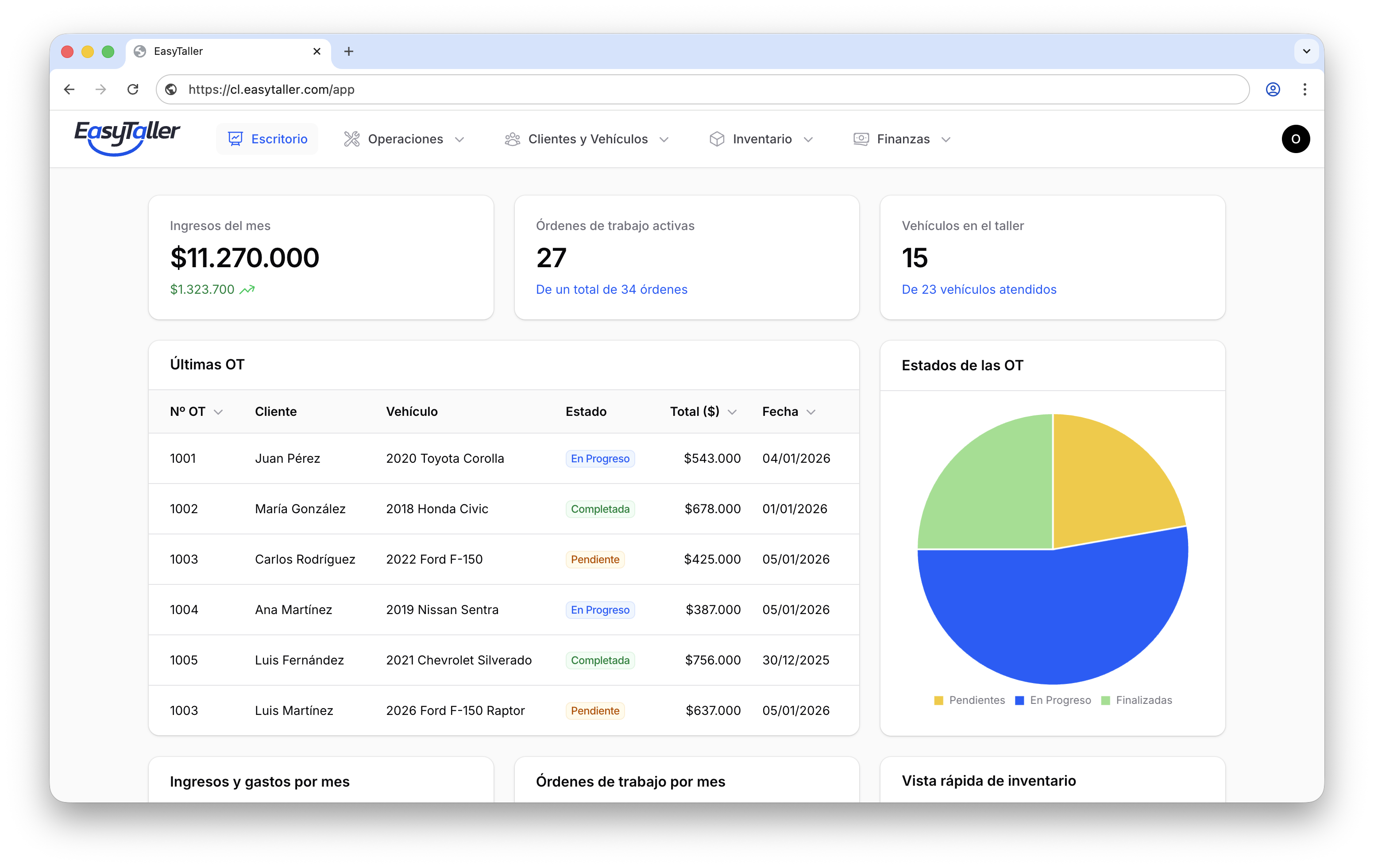
Task: Click the EasyTaller logo
Action: tap(127, 138)
